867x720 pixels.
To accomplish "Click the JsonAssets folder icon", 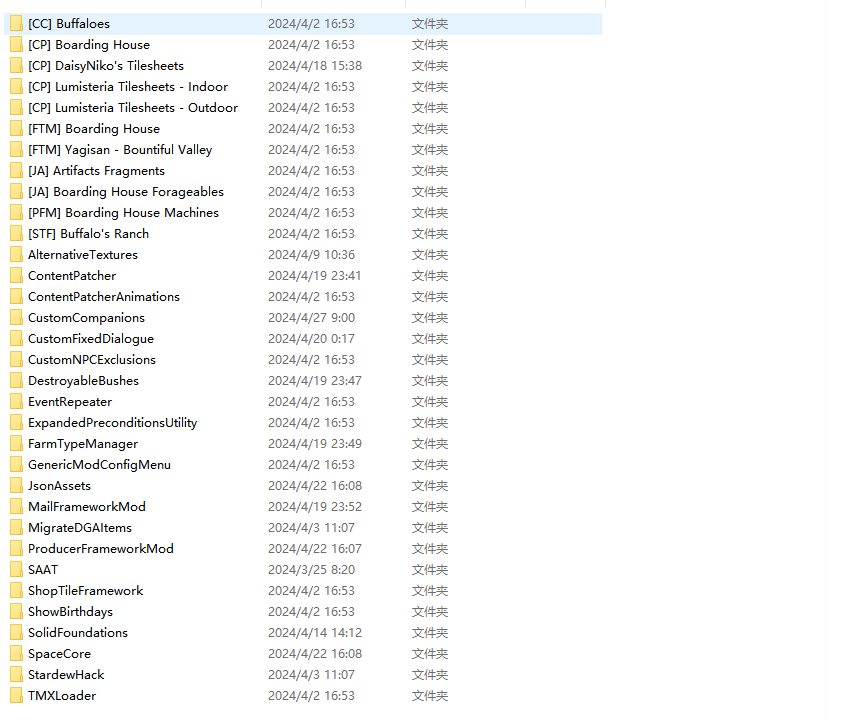I will pyautogui.click(x=17, y=486).
